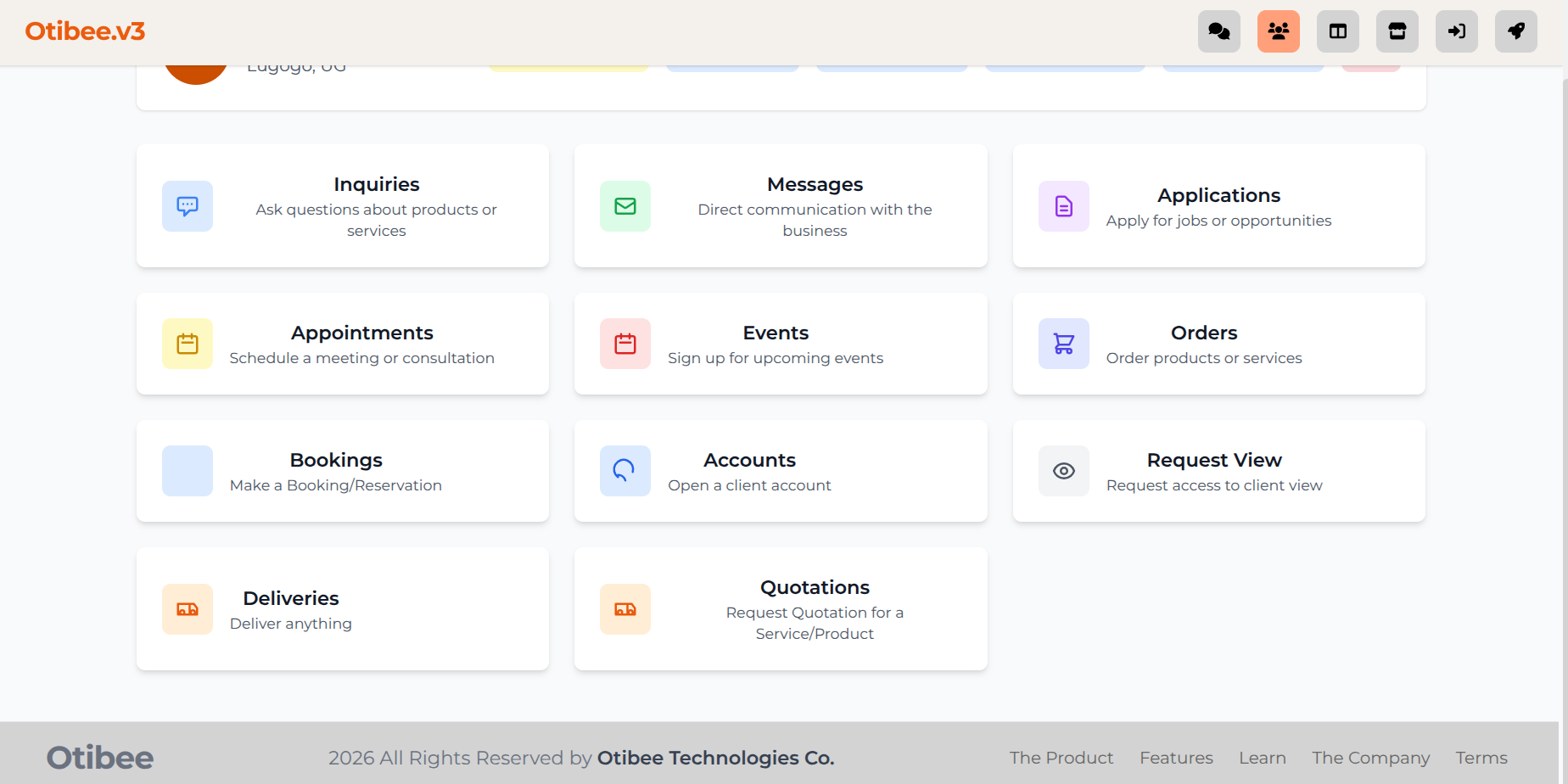Click the Deliveries truck icon
This screenshot has height=784, width=1568.
pyautogui.click(x=188, y=609)
